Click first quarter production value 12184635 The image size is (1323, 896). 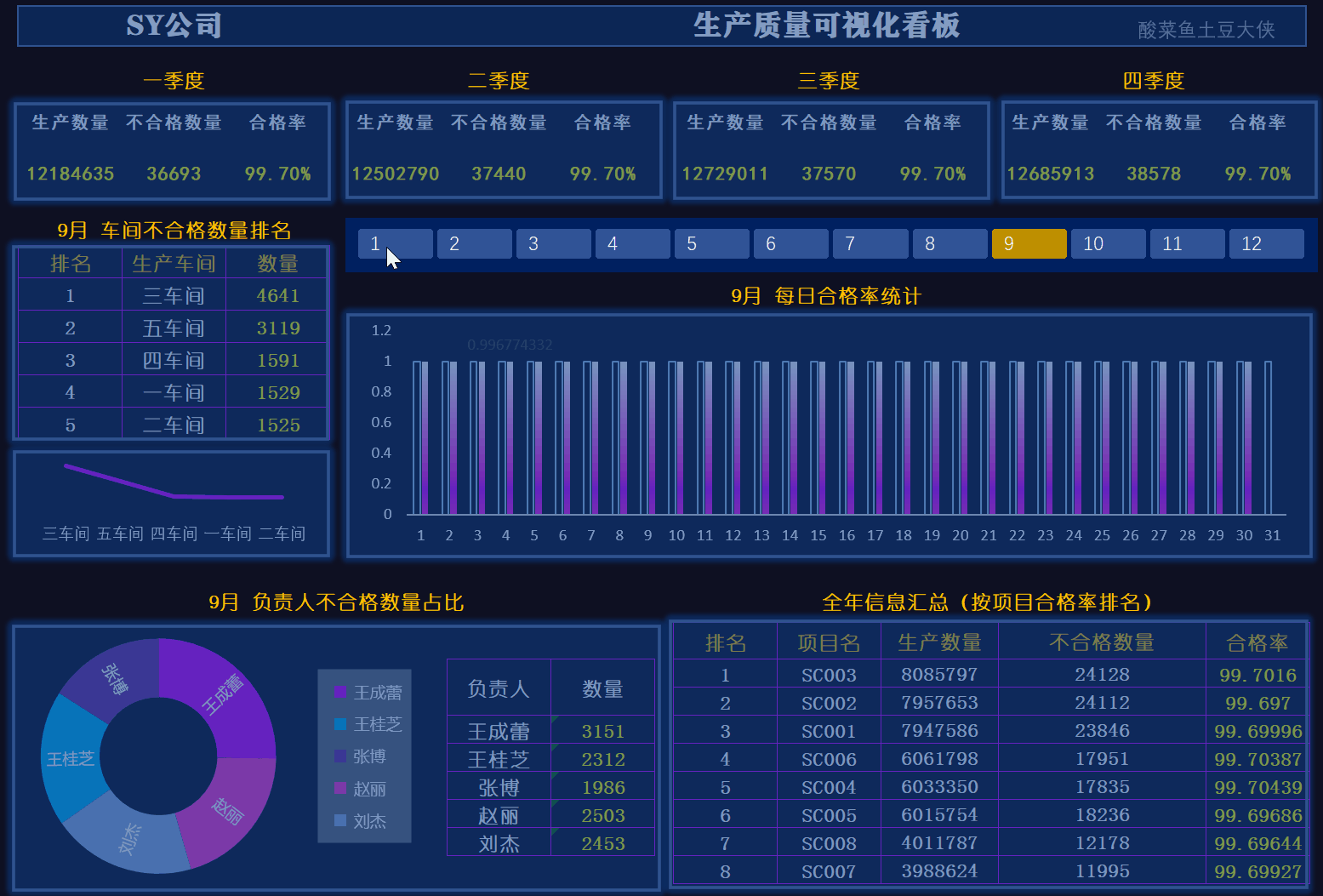click(71, 174)
